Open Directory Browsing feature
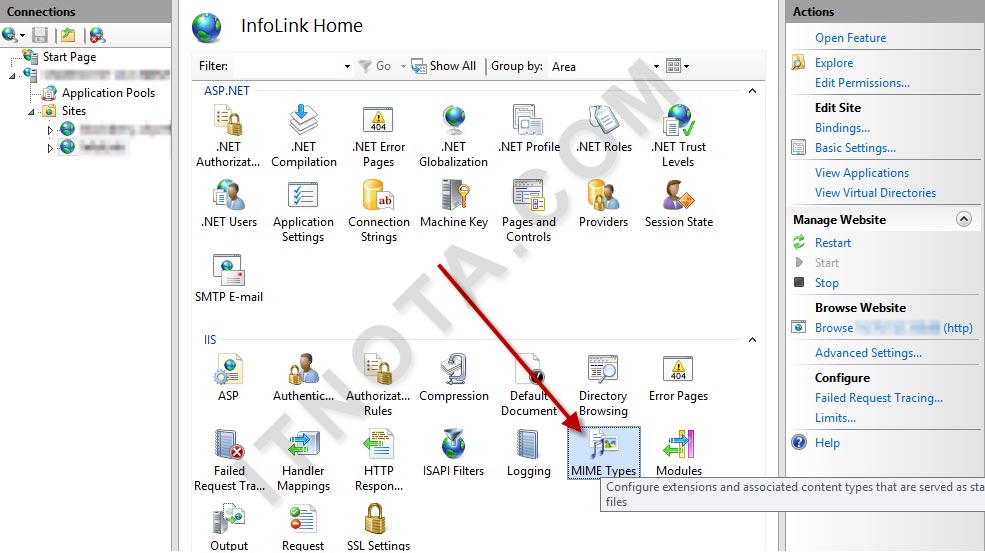This screenshot has height=553, width=985. [603, 385]
